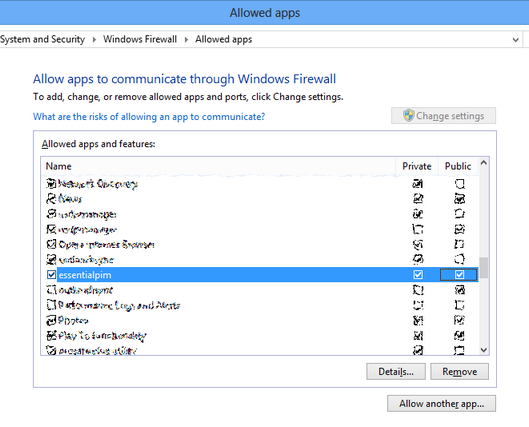This screenshot has width=529, height=427.
Task: Go to System and Security breadcrumb
Action: point(43,39)
